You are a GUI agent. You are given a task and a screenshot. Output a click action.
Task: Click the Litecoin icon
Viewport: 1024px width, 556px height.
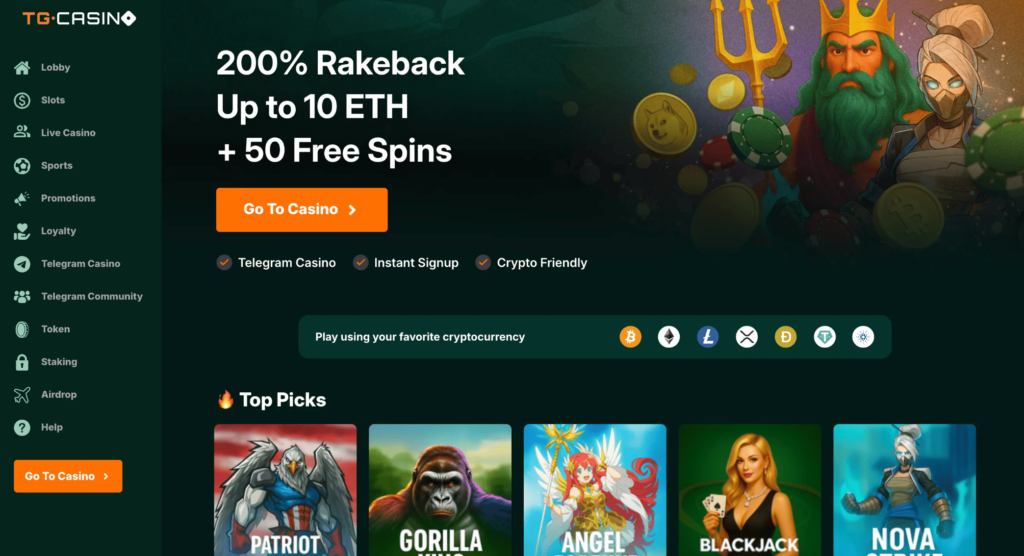pyautogui.click(x=708, y=337)
